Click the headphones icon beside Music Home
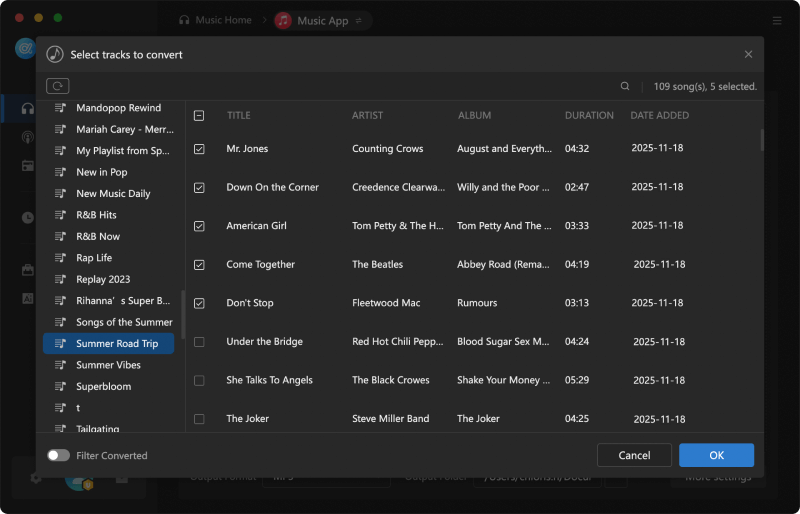 [184, 20]
